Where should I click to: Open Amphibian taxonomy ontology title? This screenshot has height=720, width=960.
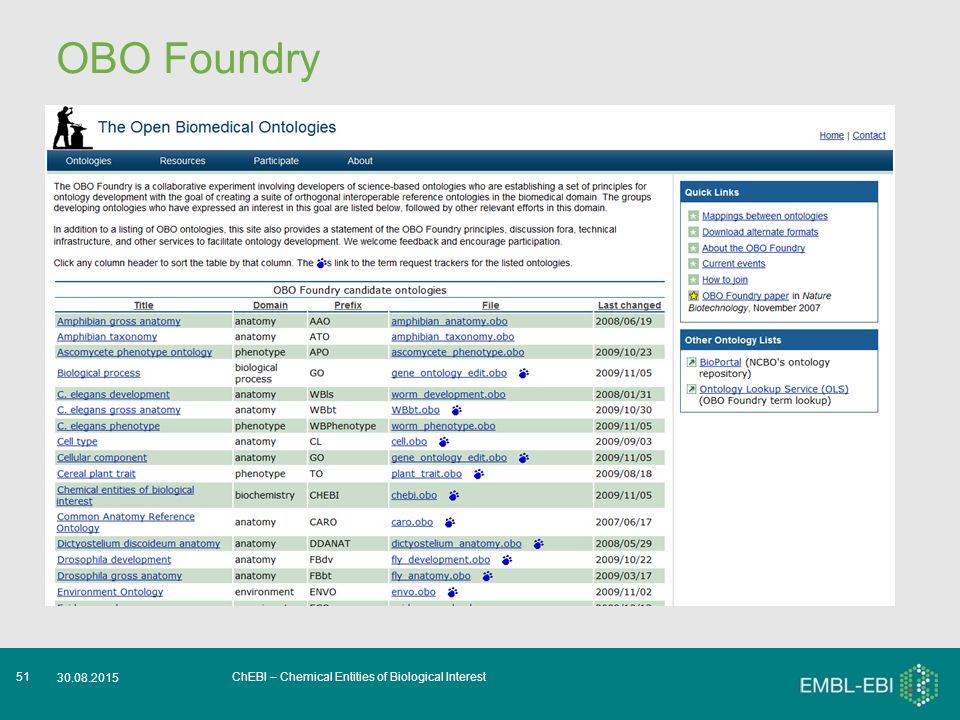(x=107, y=337)
